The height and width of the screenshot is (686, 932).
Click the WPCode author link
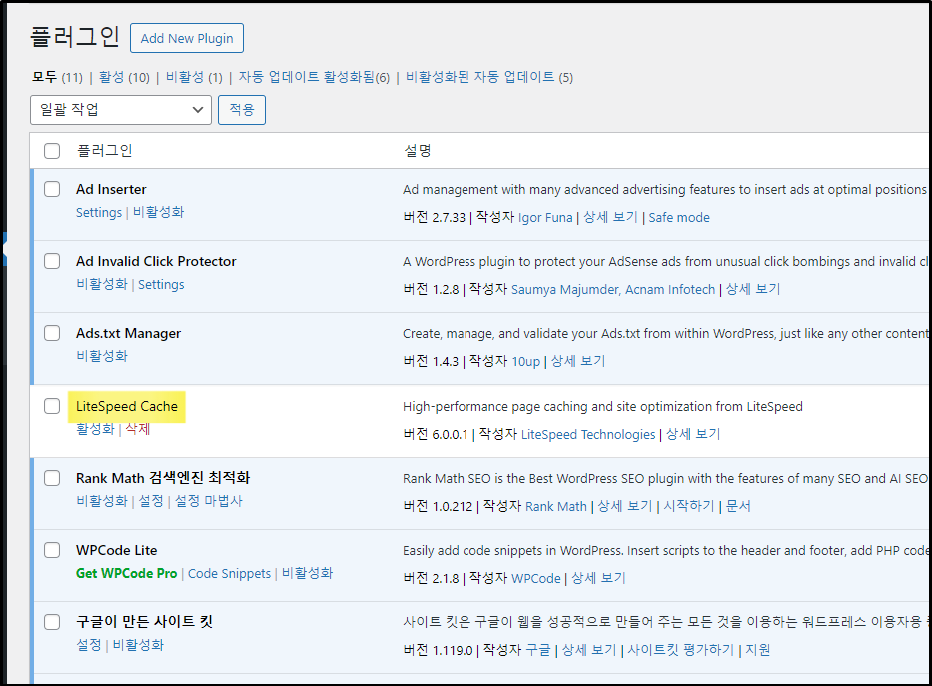536,578
